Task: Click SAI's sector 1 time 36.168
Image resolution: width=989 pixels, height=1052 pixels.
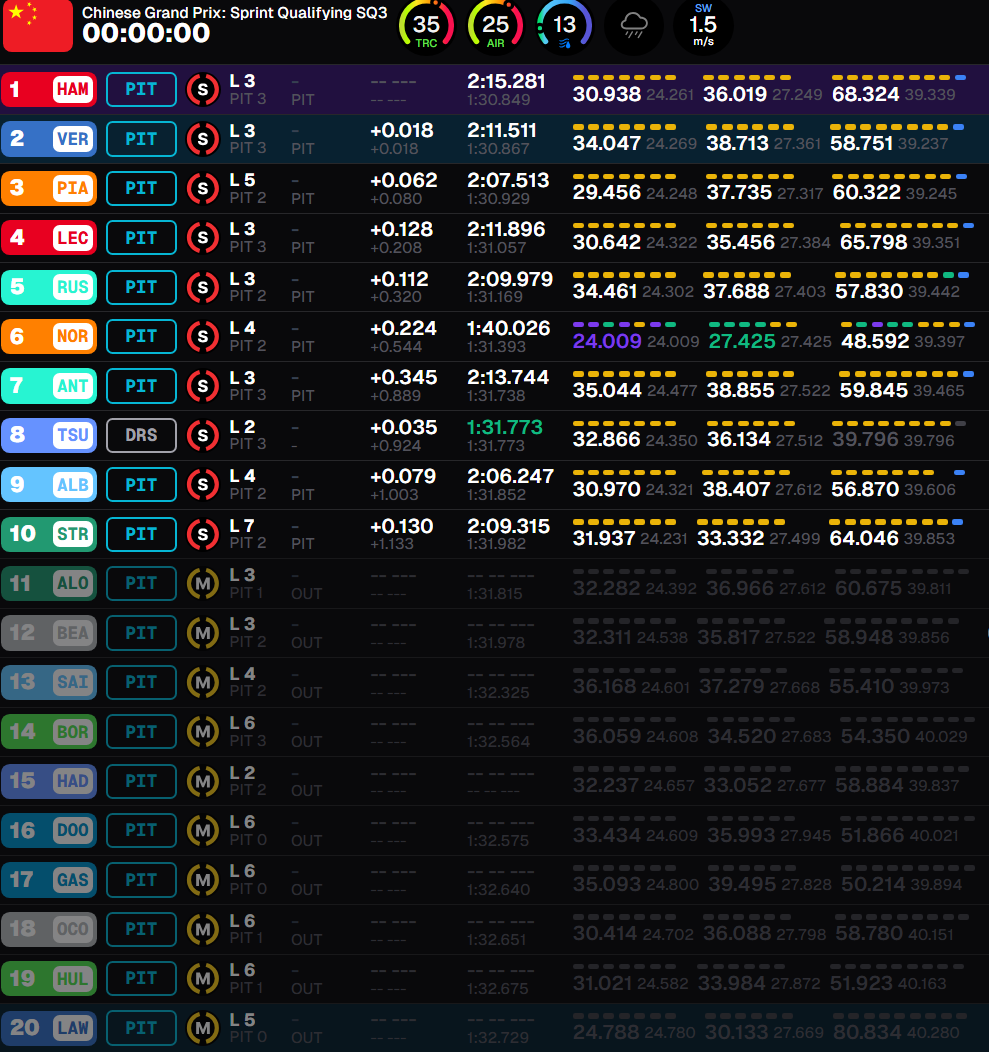Action: click(604, 687)
